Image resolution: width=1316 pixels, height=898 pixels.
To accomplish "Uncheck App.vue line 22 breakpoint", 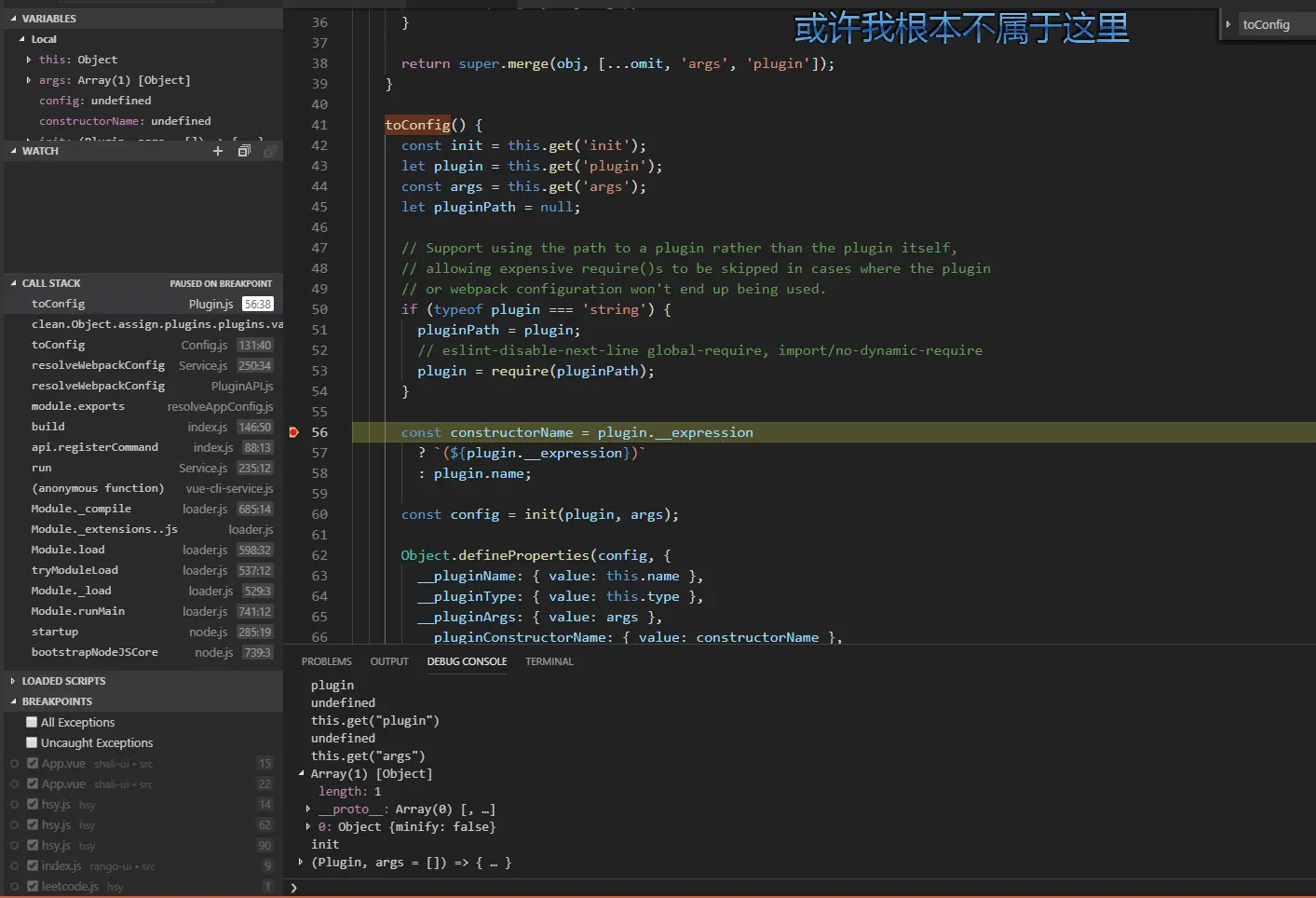I will click(33, 784).
